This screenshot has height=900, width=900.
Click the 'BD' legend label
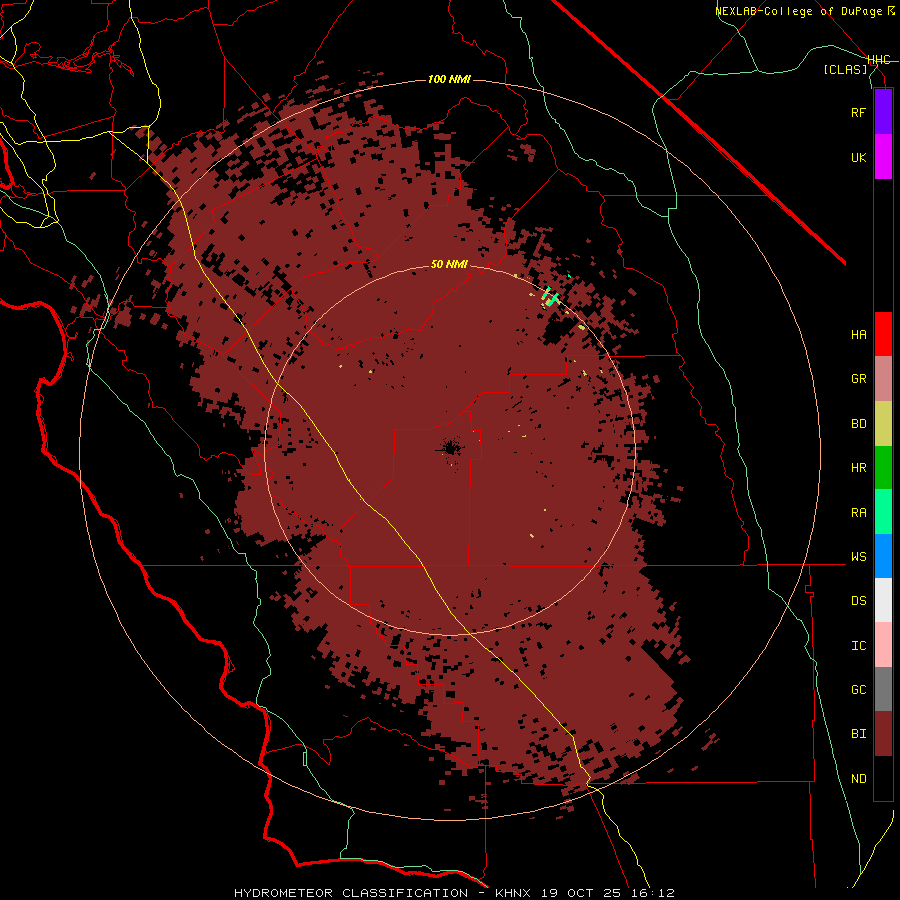[x=858, y=424]
